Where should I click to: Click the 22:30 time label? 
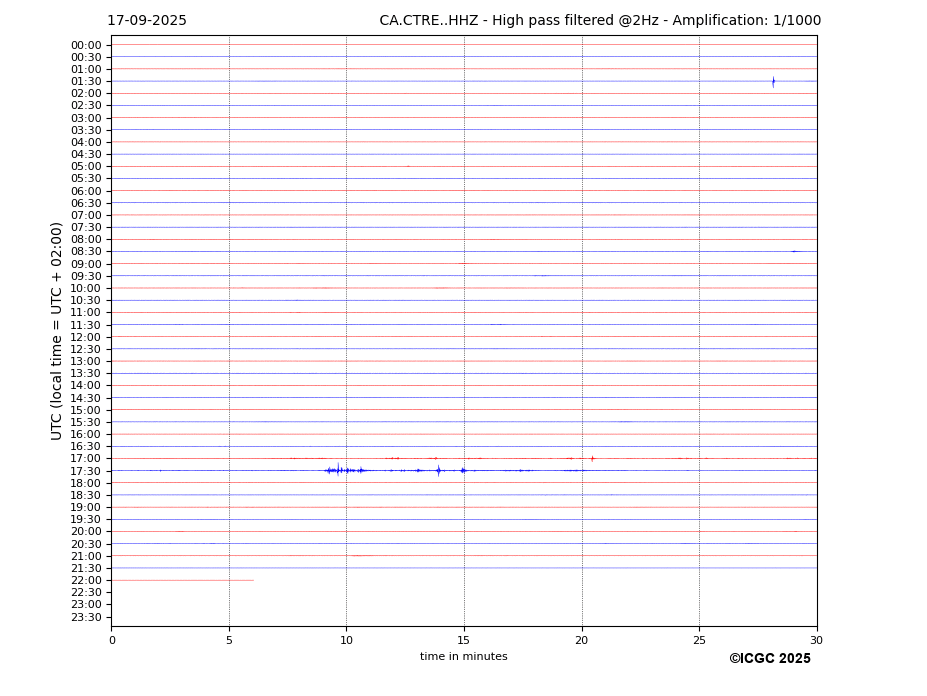click(86, 593)
